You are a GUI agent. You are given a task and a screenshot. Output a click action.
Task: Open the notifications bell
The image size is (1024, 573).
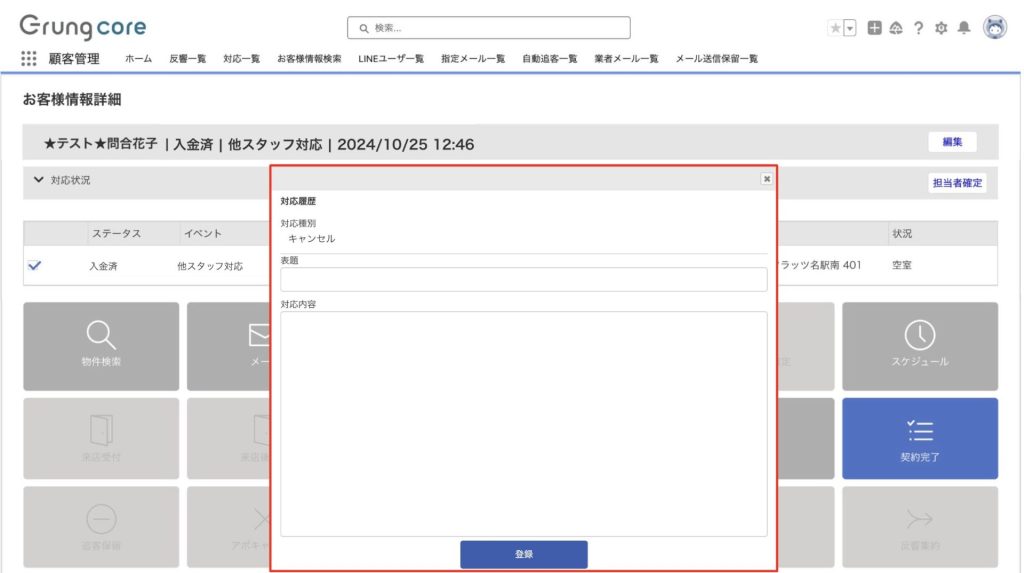tap(963, 28)
